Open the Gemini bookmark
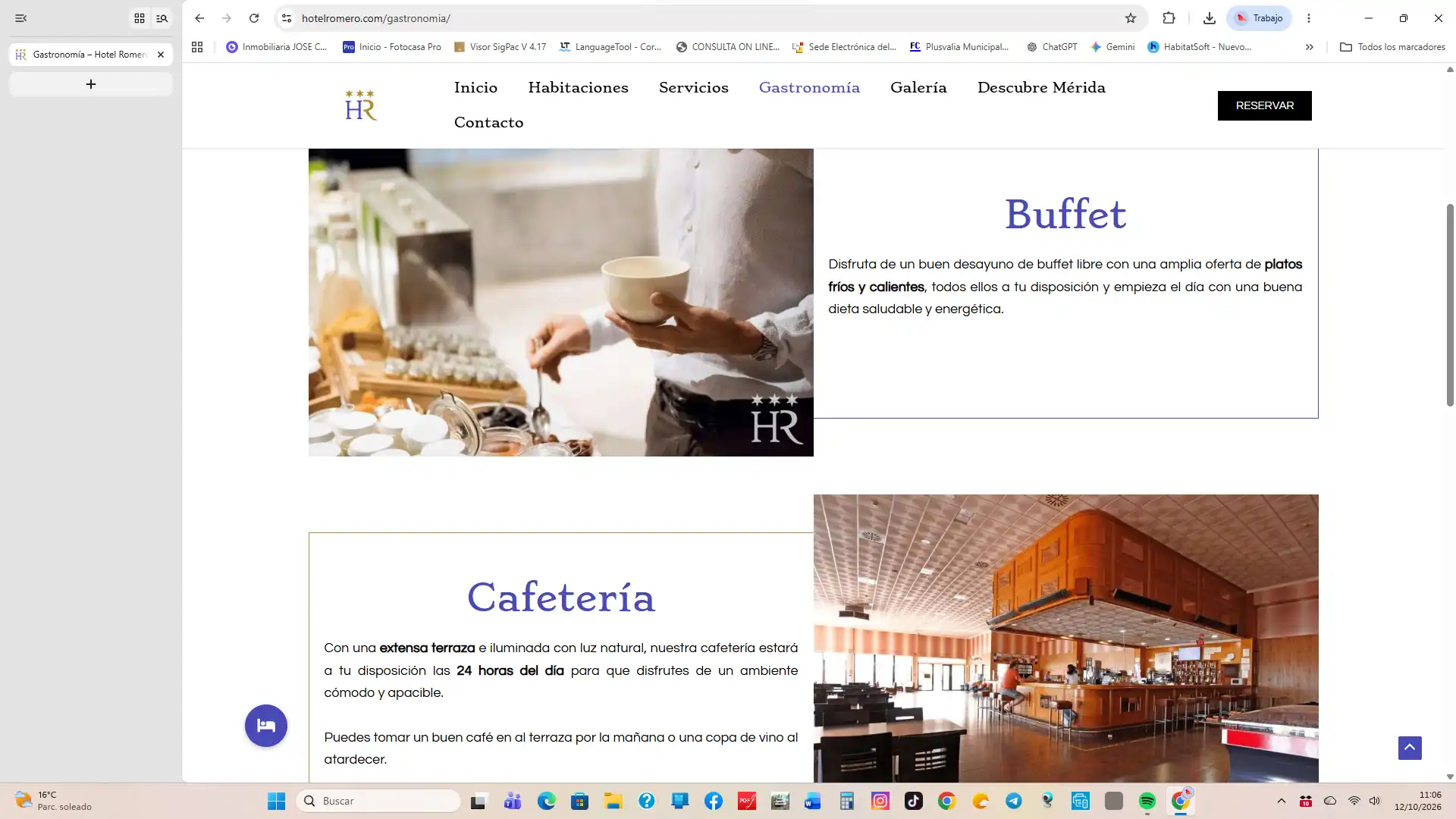The image size is (1456, 819). coord(1112,47)
